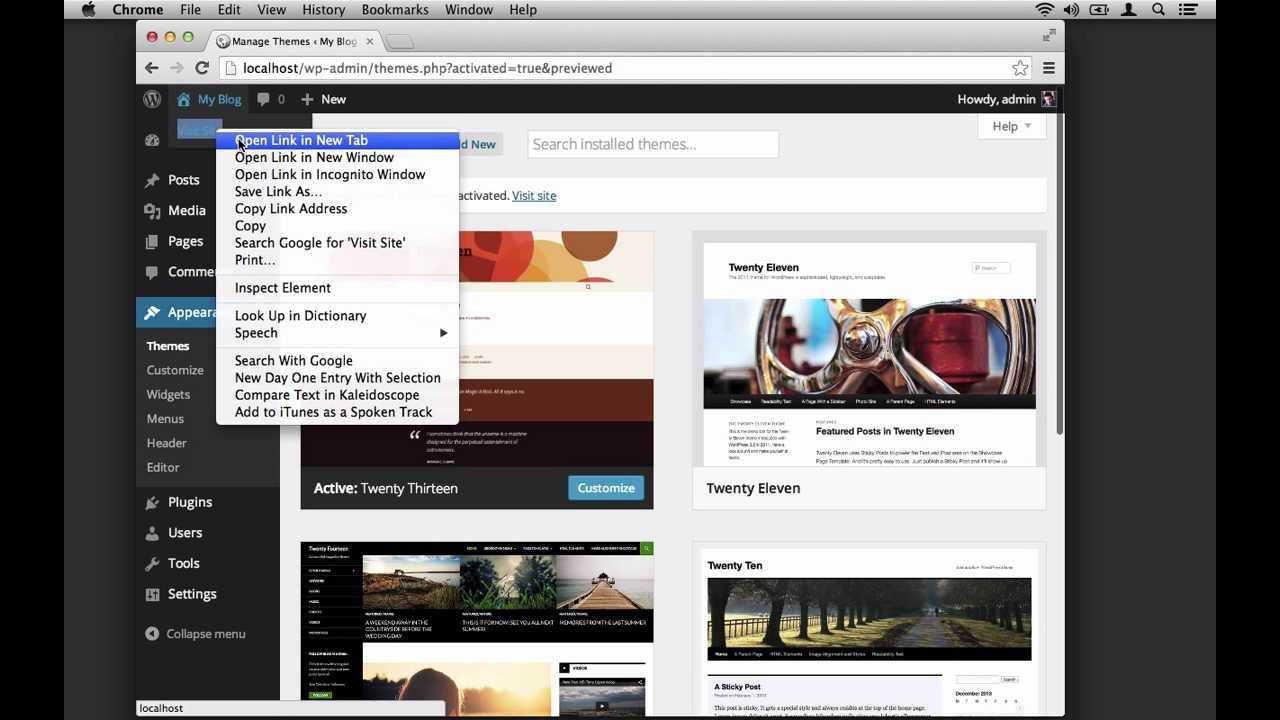Choose Search Google for 'Visit Site'
Viewport: 1280px width, 720px height.
[x=338, y=243]
